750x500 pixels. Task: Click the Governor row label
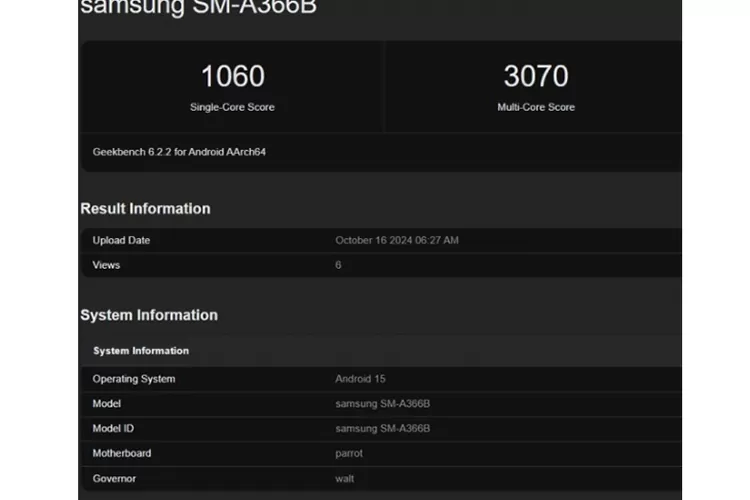coord(114,478)
